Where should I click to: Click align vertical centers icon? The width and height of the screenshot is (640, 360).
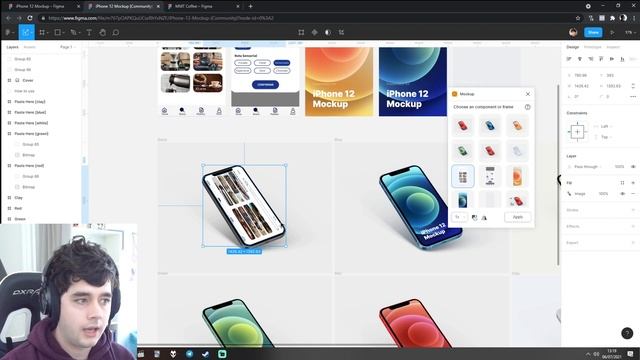tap(611, 59)
